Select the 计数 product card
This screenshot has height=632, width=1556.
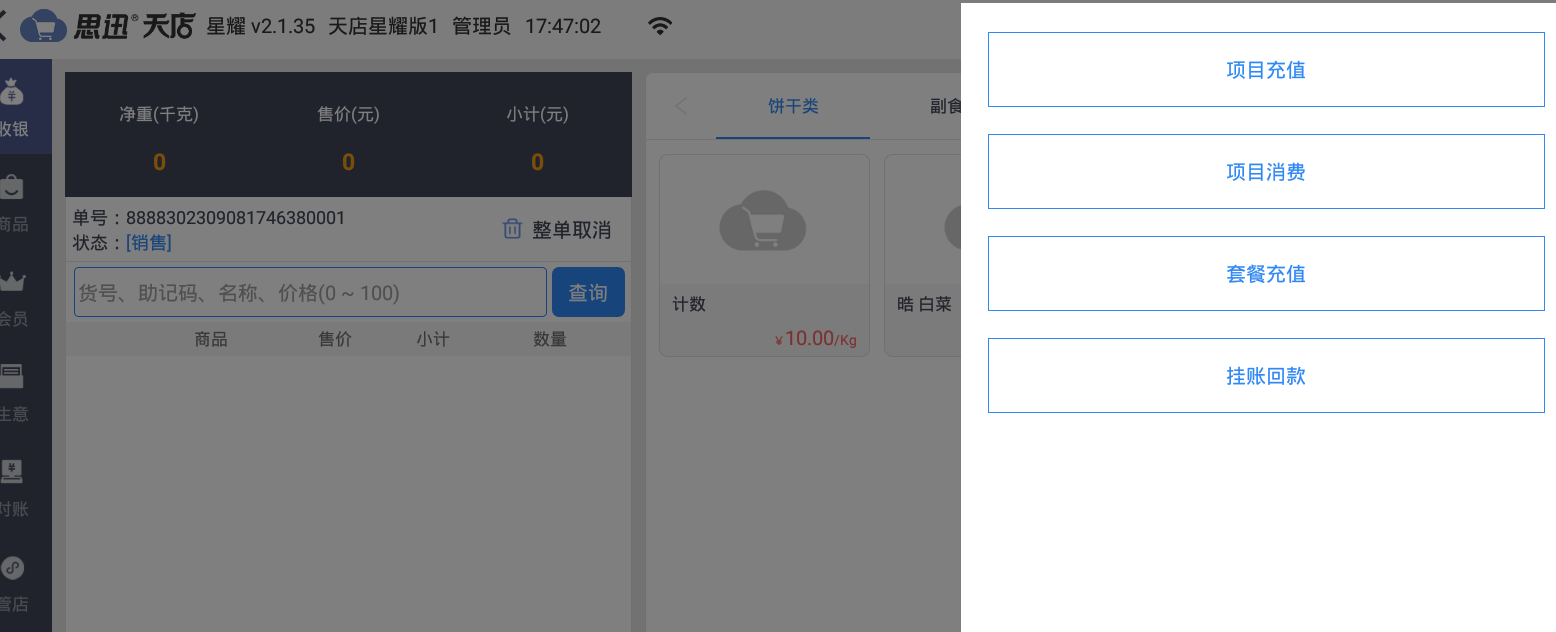tap(764, 255)
